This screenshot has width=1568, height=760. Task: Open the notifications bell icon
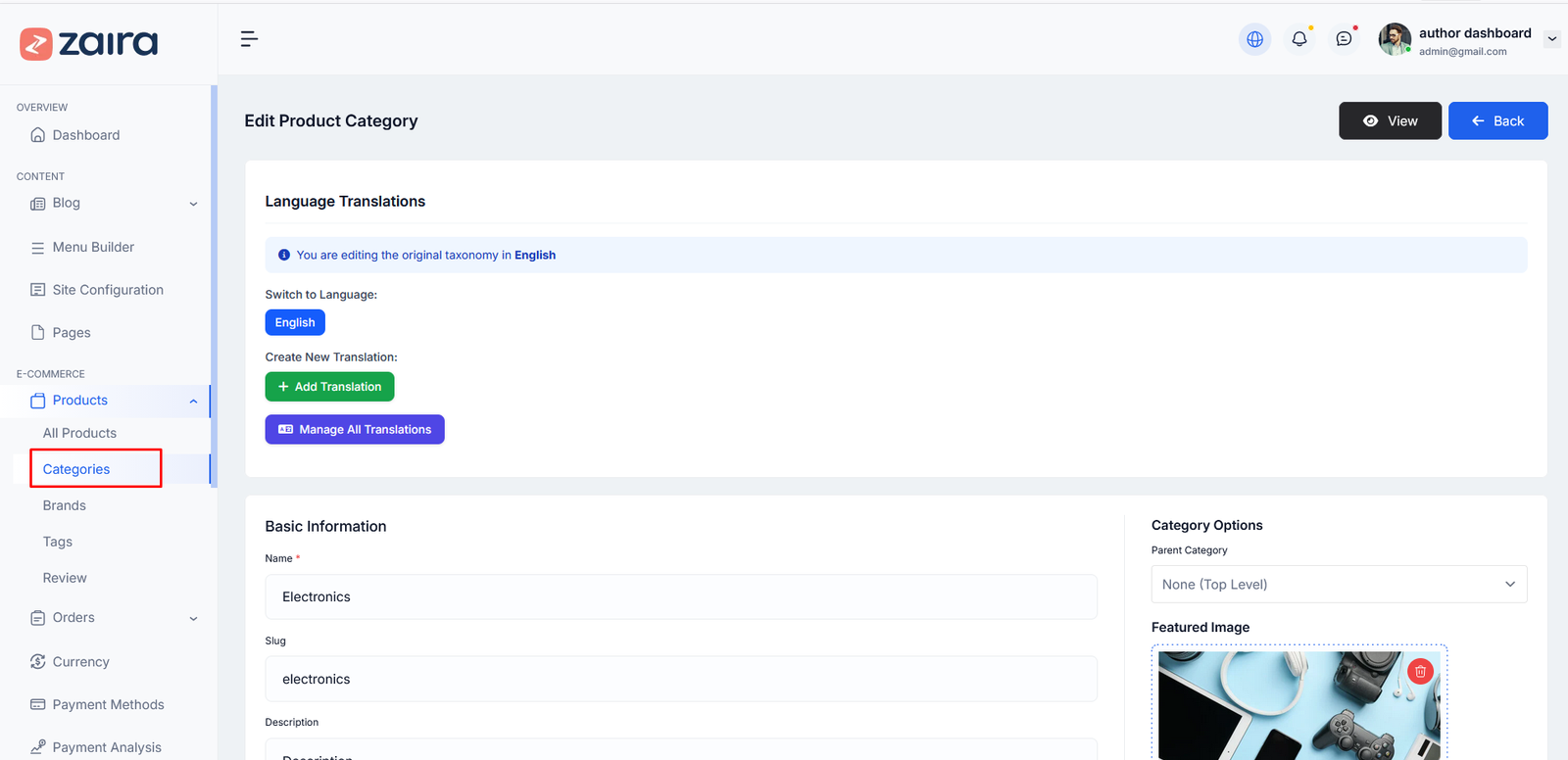tap(1299, 39)
